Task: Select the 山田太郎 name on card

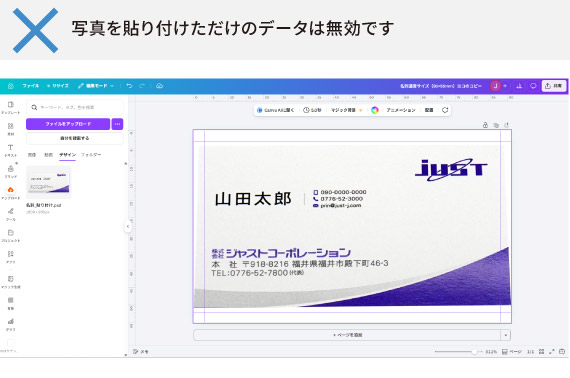Action: 253,199
